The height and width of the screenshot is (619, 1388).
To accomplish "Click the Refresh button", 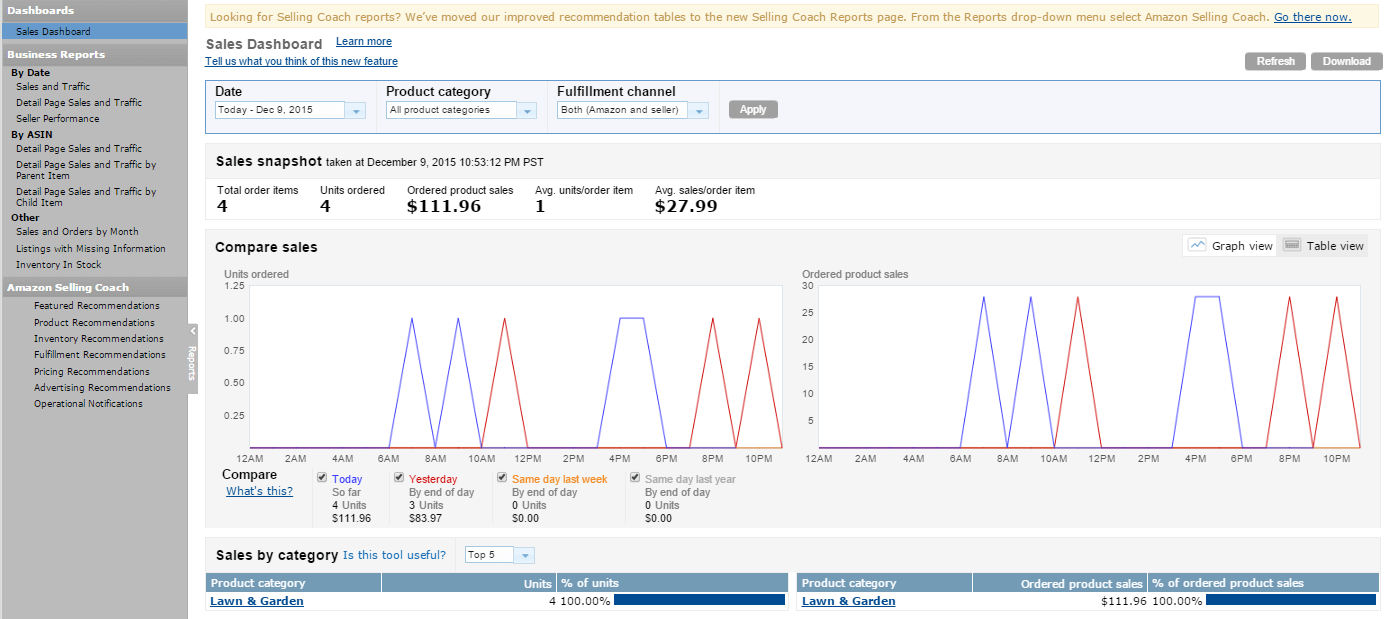I will [x=1275, y=62].
